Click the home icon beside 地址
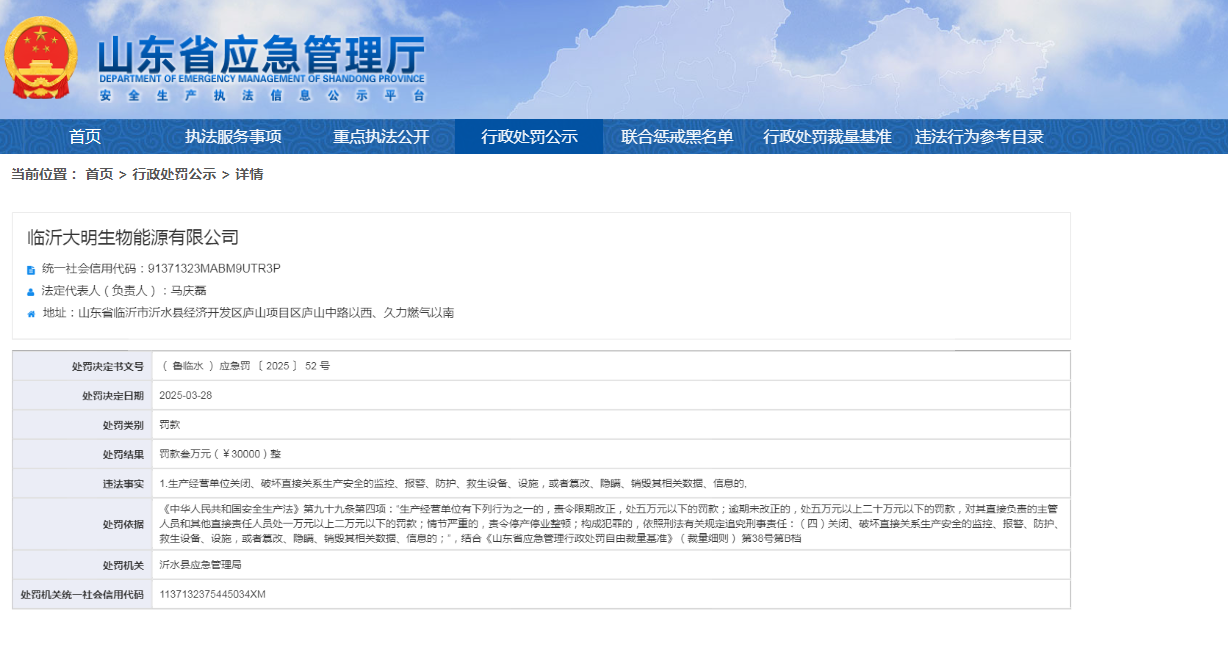 pos(31,314)
